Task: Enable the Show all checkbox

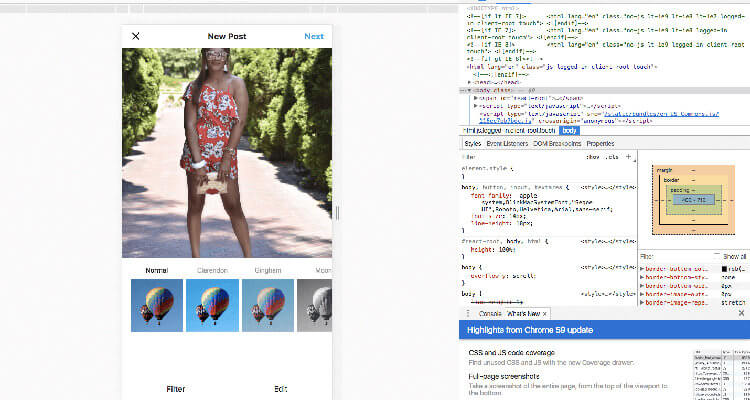Action: pos(718,256)
